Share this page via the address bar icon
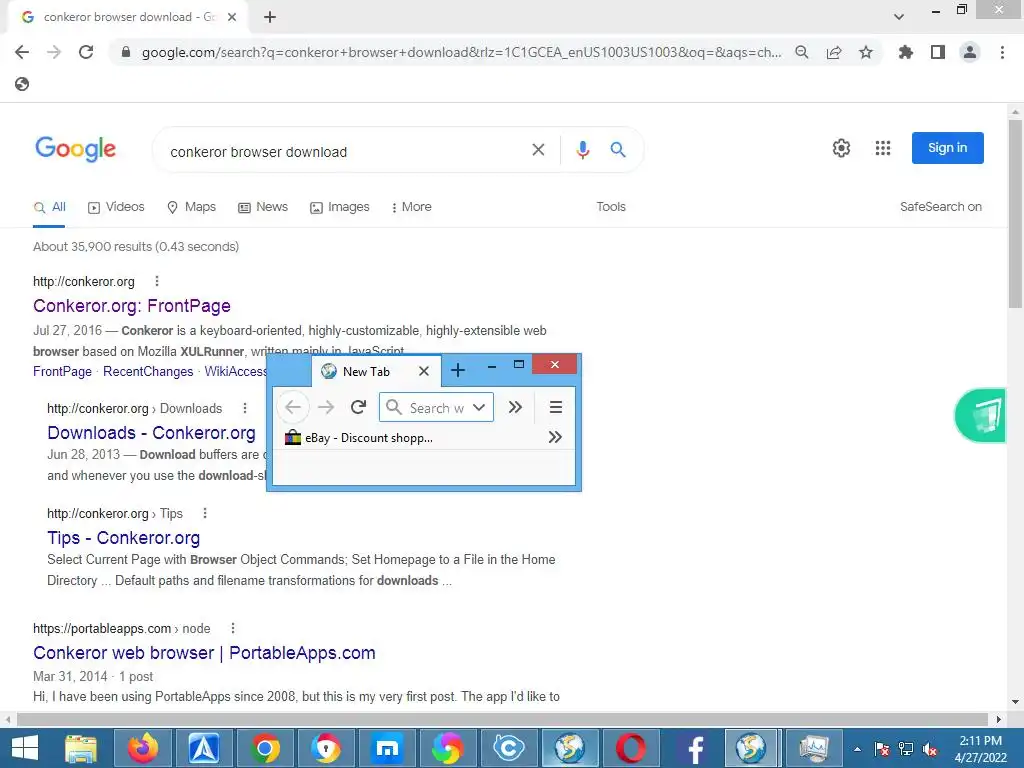Viewport: 1024px width, 768px height. (x=834, y=52)
